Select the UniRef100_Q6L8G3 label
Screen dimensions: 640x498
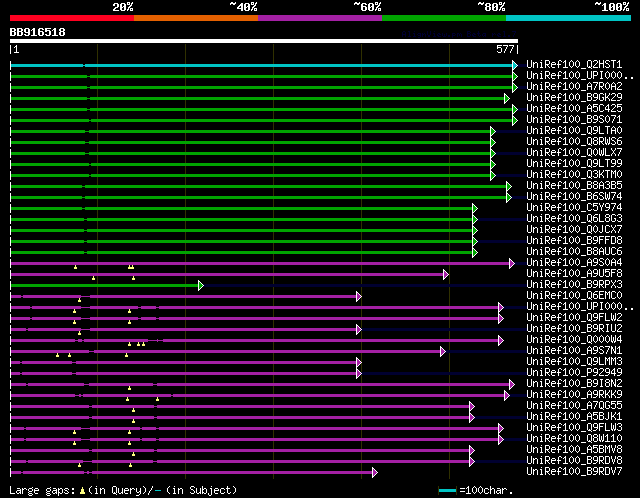click(574, 219)
